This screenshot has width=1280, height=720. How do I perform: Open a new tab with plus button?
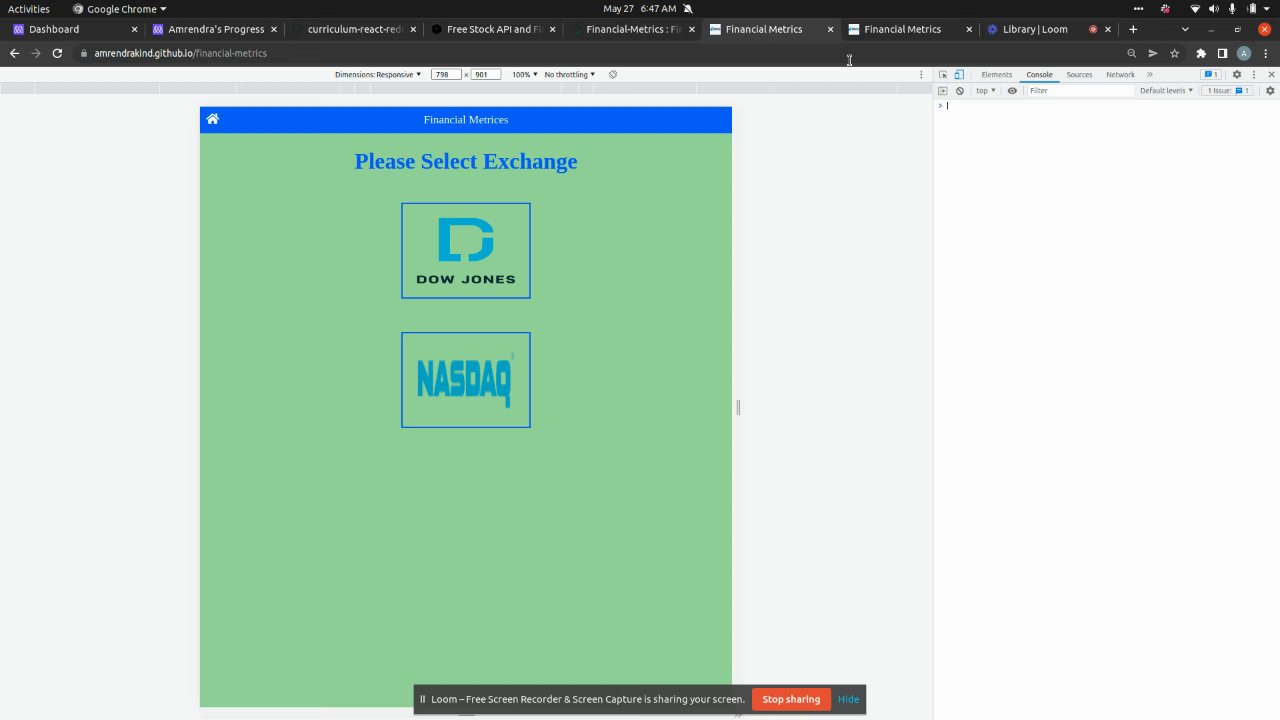pos(1133,29)
